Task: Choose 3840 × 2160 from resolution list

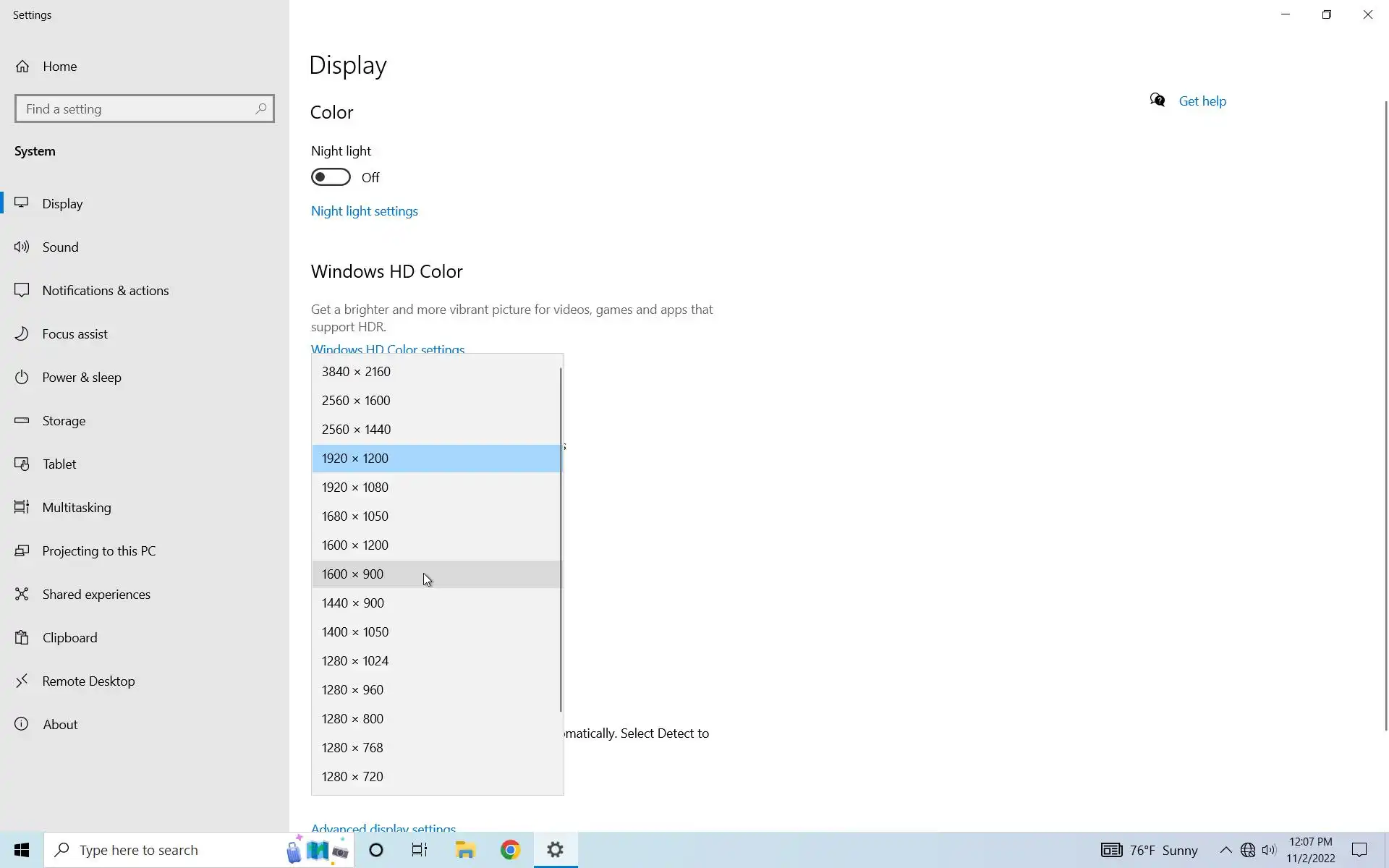Action: click(x=356, y=372)
